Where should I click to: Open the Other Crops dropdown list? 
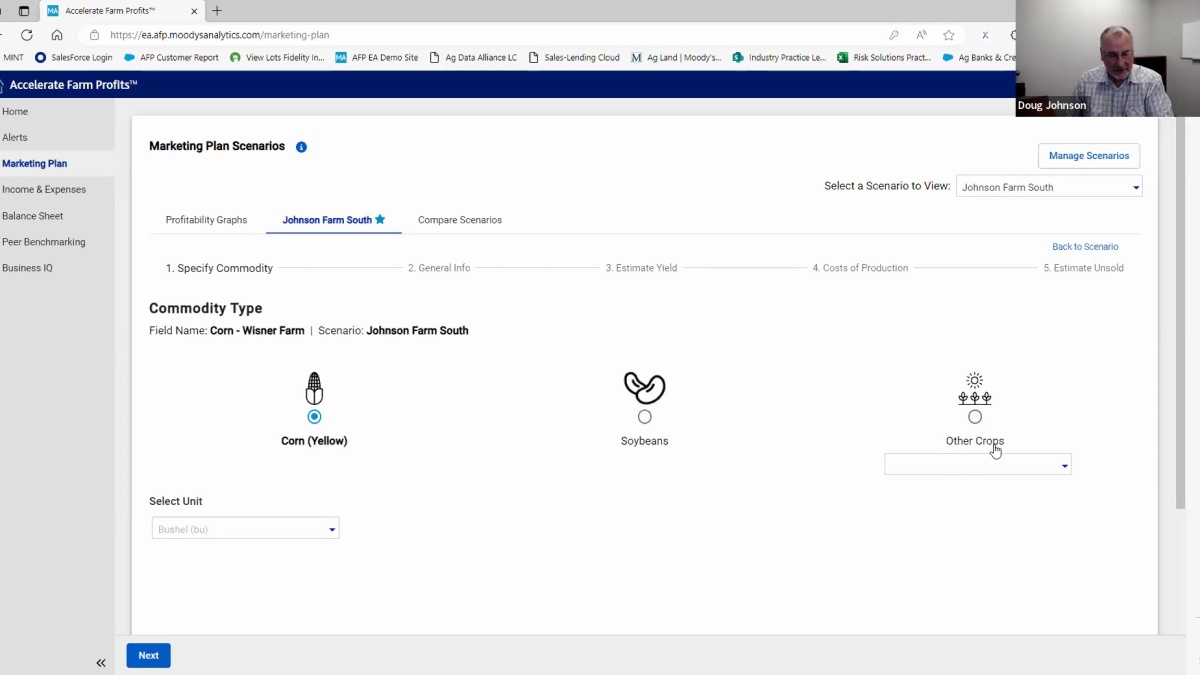(x=978, y=465)
